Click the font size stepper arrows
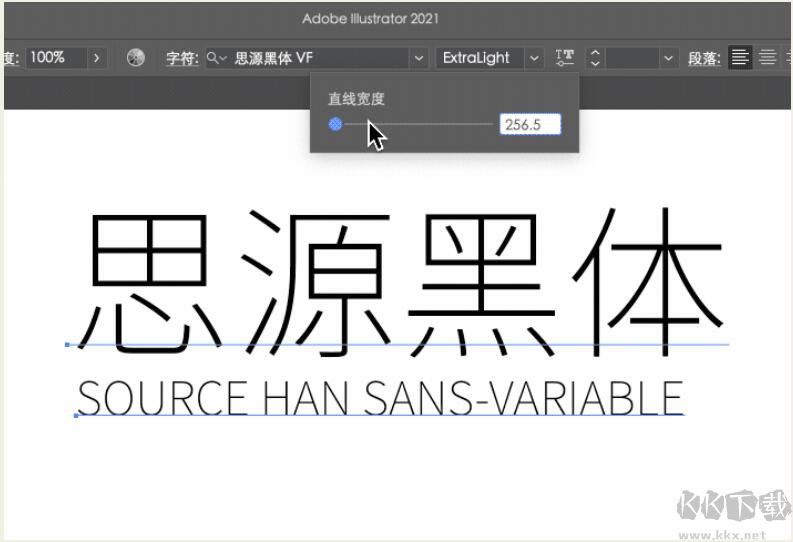Screen dimensions: 793x542 tap(595, 58)
